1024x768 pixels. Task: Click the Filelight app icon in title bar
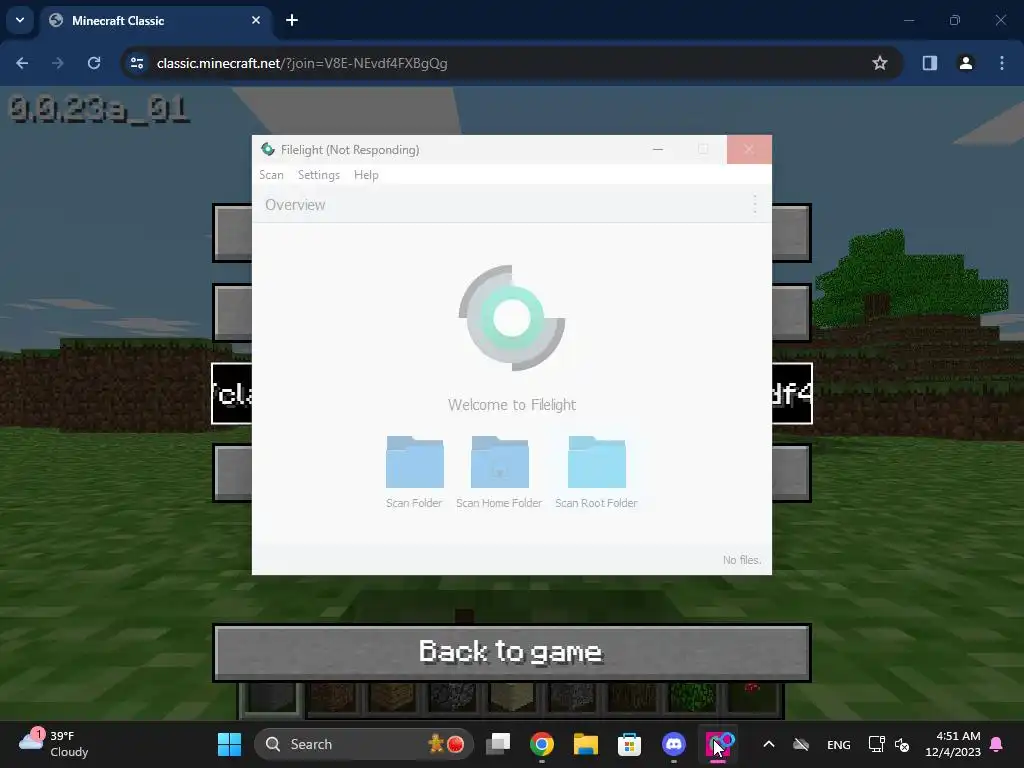point(268,150)
